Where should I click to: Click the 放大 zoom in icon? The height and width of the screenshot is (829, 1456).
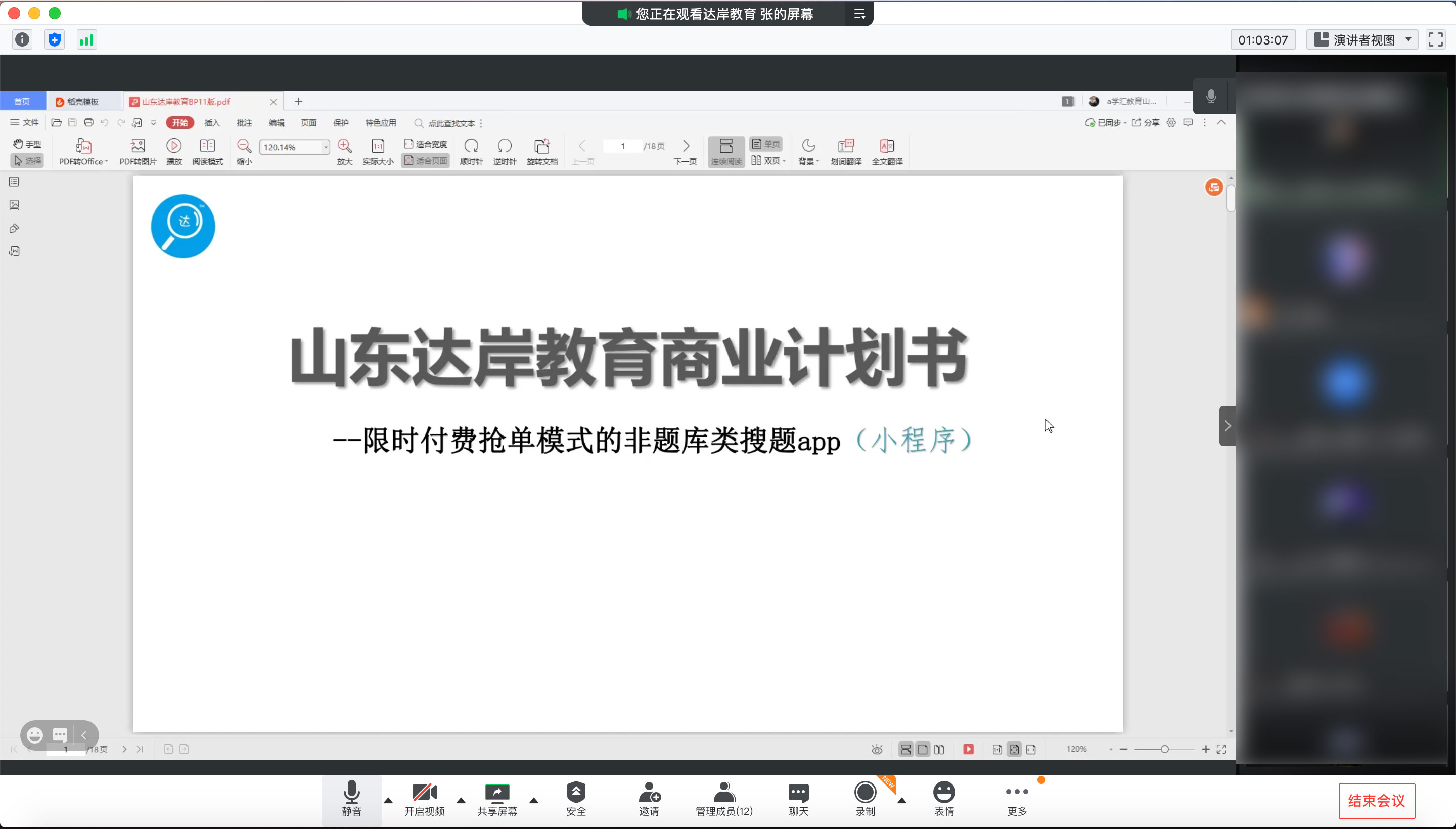344,146
